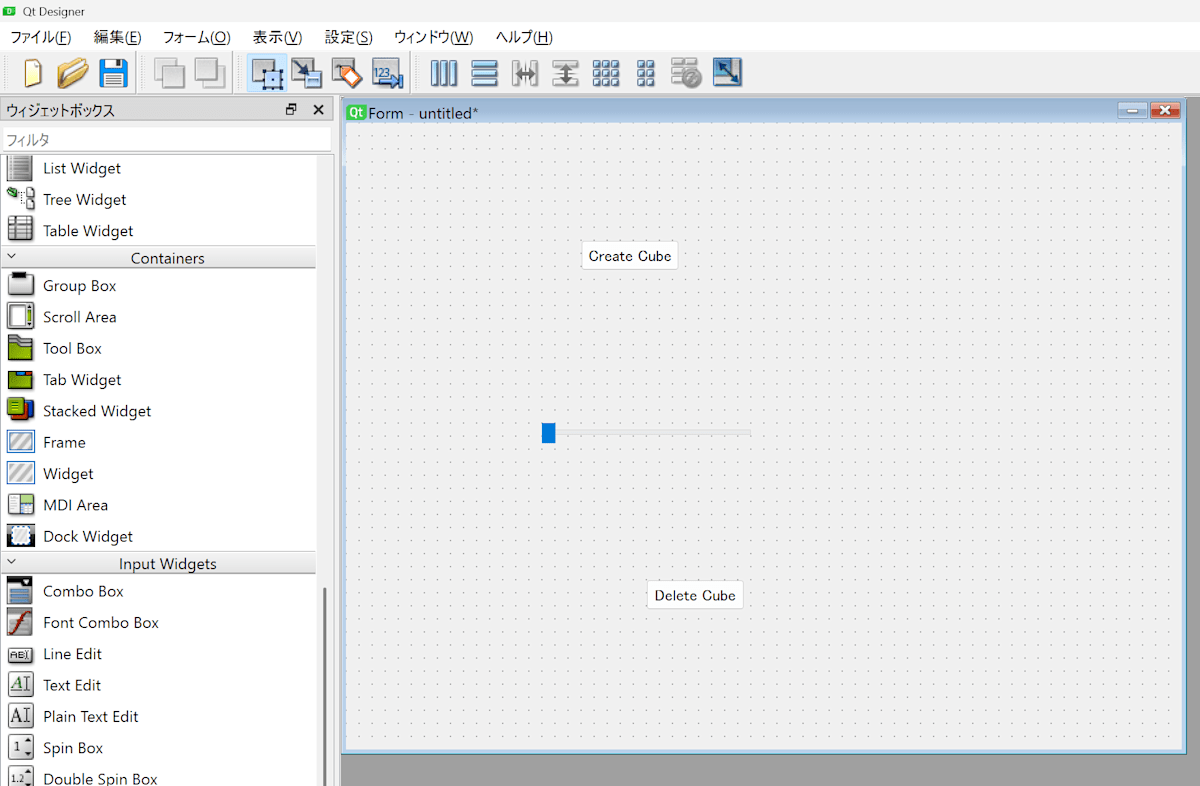This screenshot has height=786, width=1200.
Task: Click the Create Cube button
Action: (x=630, y=256)
